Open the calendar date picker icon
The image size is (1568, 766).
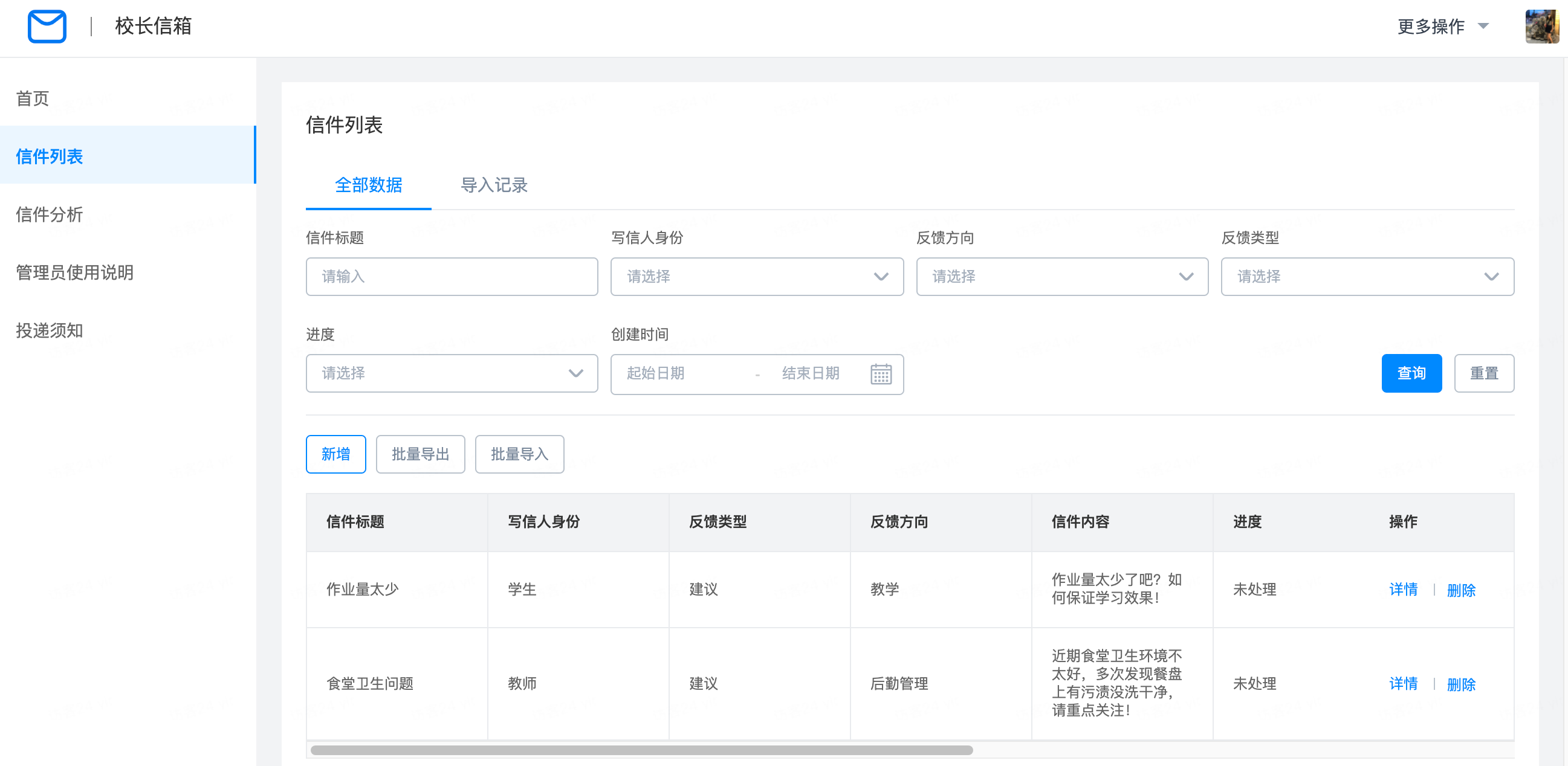[880, 373]
